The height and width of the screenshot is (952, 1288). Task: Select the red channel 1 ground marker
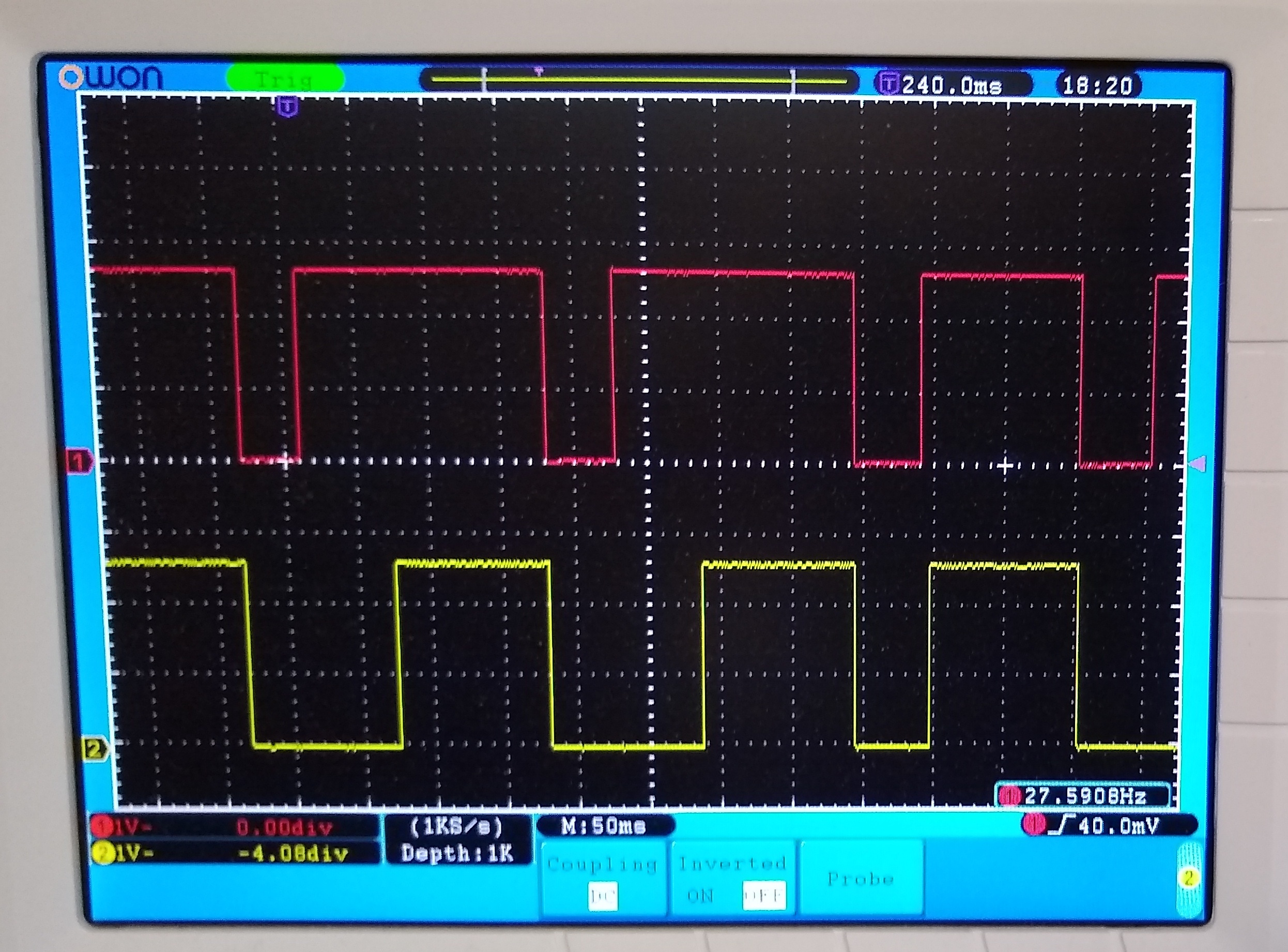point(80,461)
